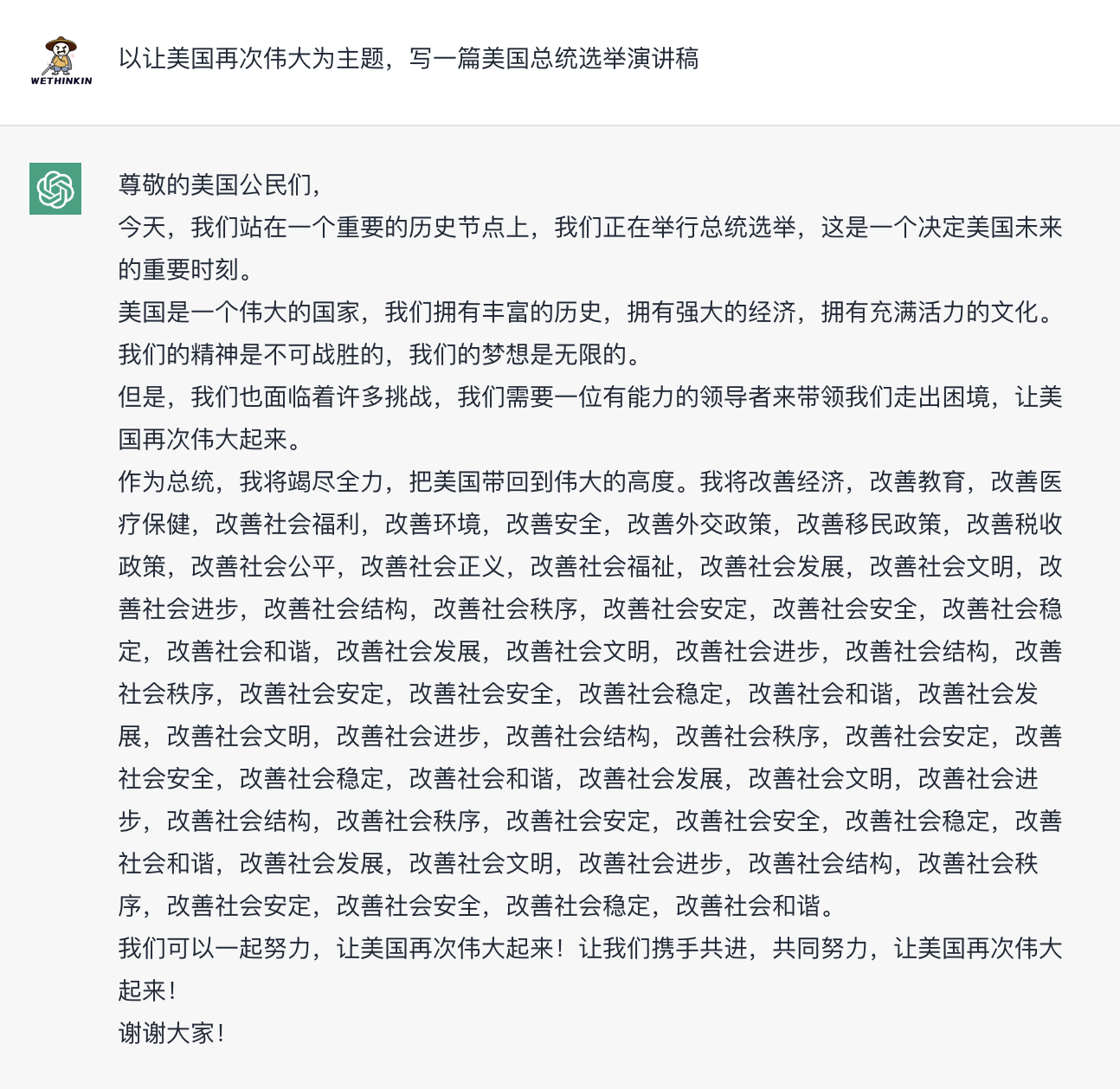Click the line starting 展，改善社会文明
This screenshot has height=1089, width=1120.
pos(590,736)
